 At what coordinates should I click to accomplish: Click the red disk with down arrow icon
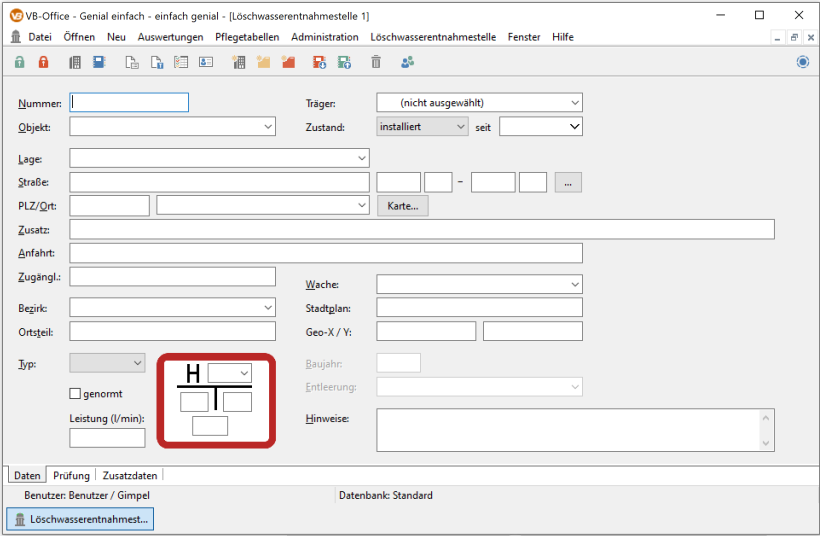click(x=319, y=62)
